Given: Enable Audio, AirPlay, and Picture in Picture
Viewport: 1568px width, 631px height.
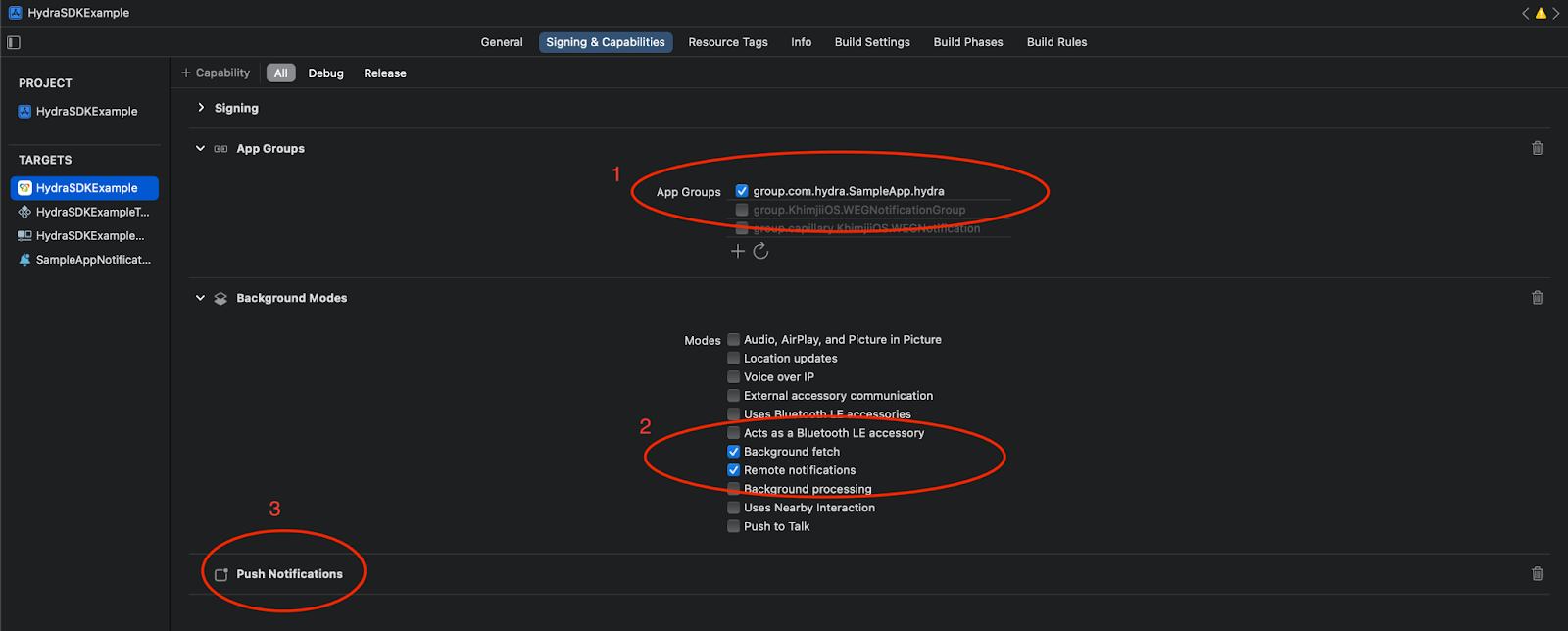Looking at the screenshot, I should (733, 339).
